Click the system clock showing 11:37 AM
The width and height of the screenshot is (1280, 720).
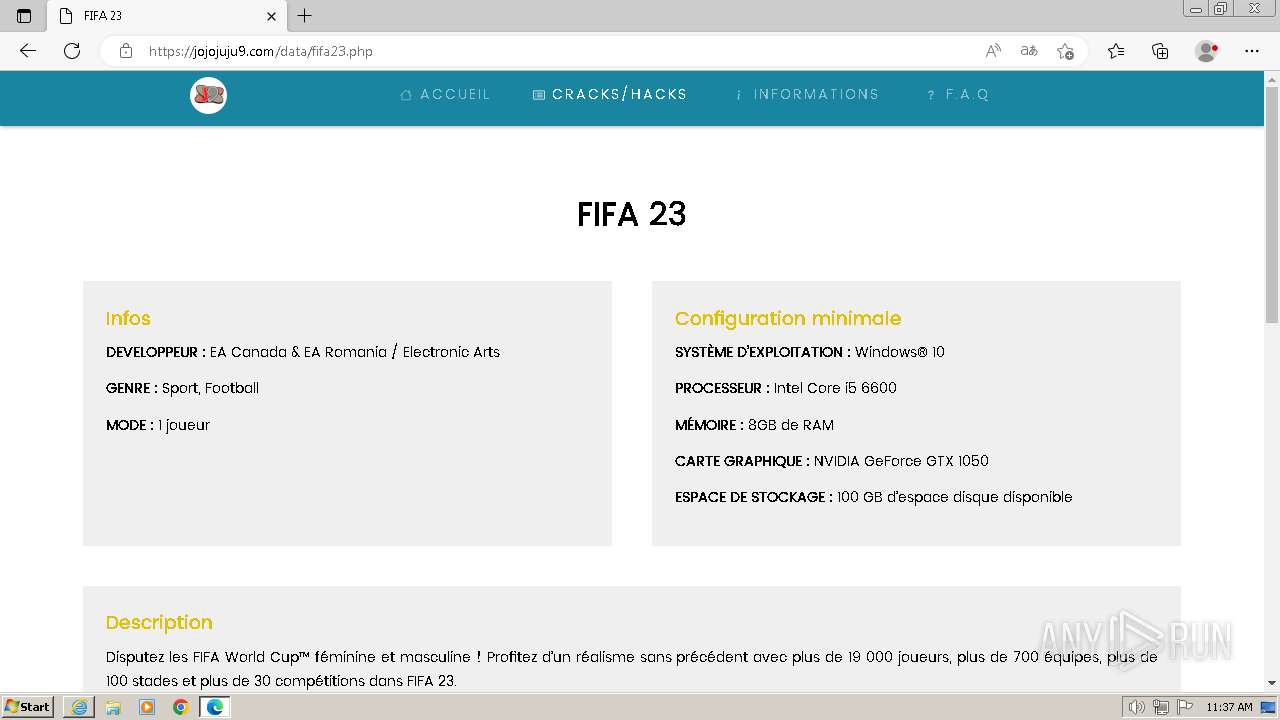tap(1229, 707)
